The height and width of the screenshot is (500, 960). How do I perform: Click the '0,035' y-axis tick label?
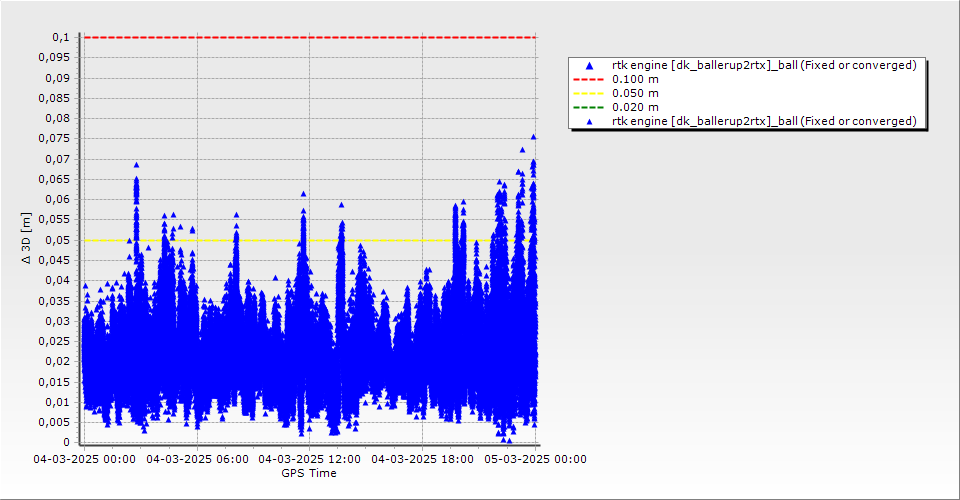click(54, 301)
